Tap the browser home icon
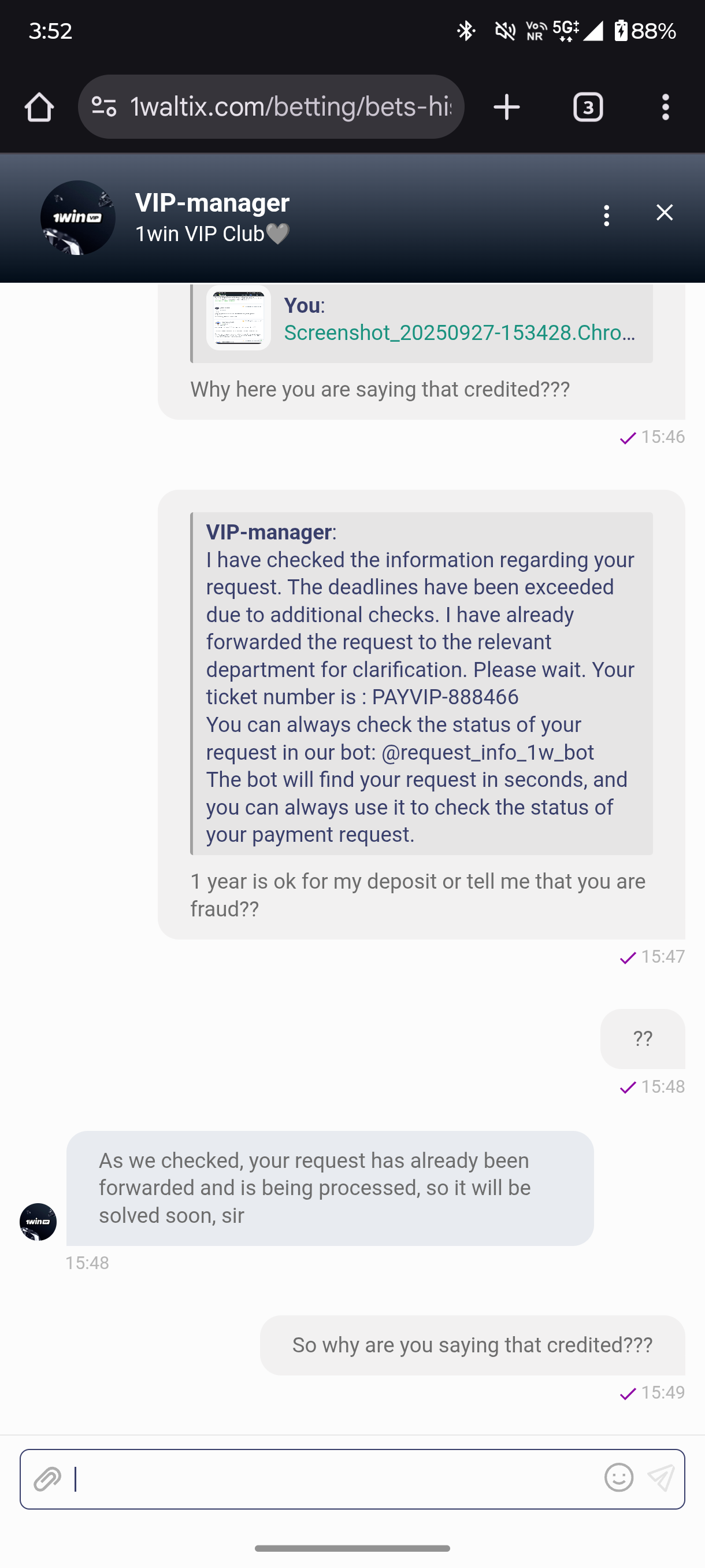This screenshot has width=705, height=1568. 39,107
